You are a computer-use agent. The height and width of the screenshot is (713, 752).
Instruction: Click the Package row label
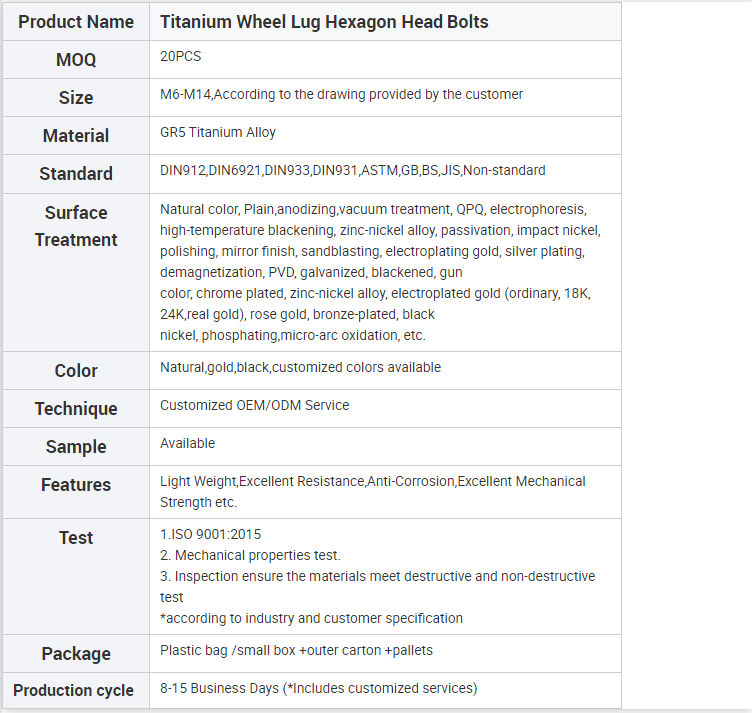click(x=76, y=654)
